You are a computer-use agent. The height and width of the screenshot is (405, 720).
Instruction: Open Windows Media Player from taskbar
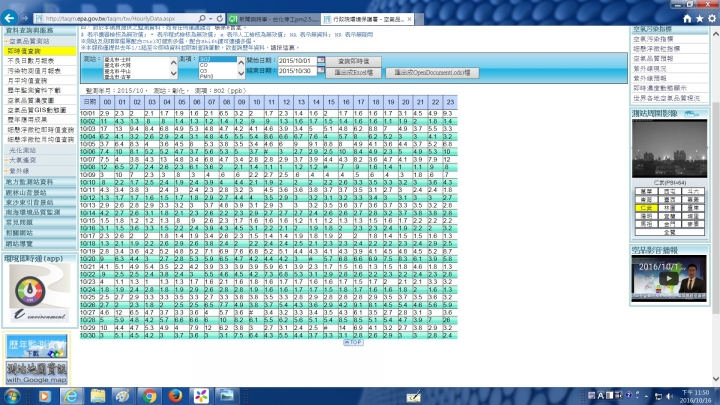pyautogui.click(x=45, y=396)
